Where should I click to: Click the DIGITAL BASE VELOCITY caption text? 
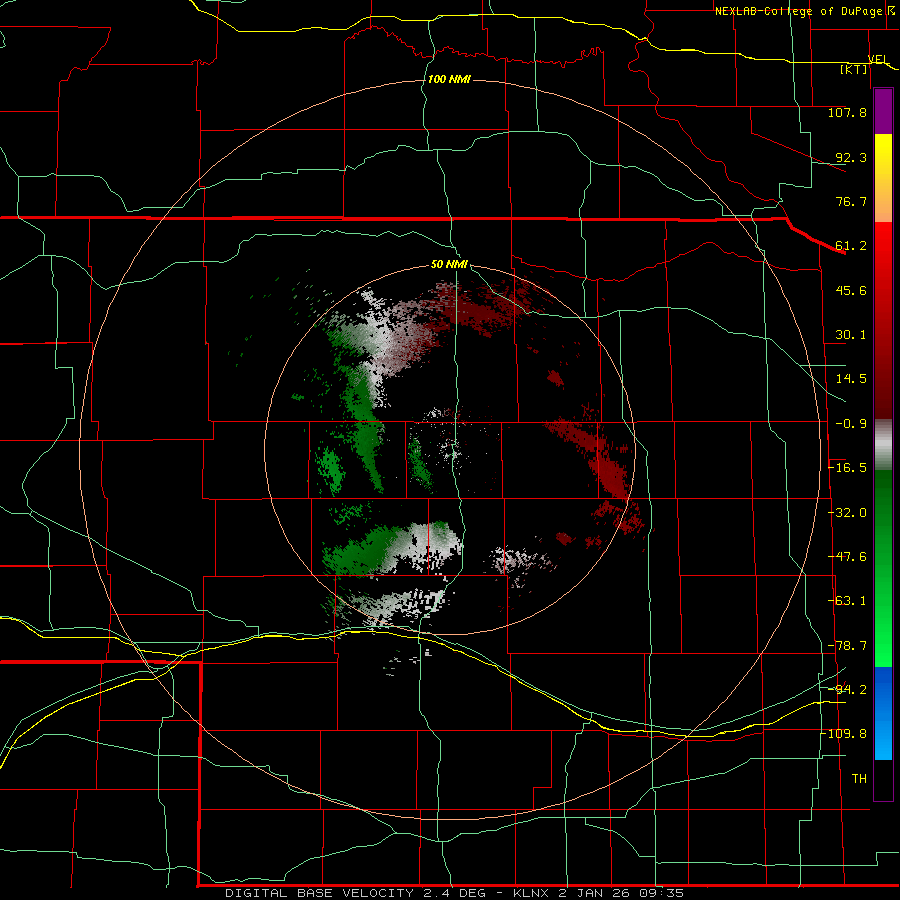tap(319, 893)
